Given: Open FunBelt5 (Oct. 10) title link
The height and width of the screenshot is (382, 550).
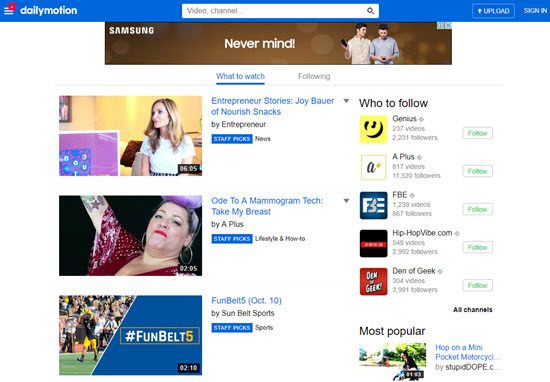Looking at the screenshot, I should click(246, 301).
